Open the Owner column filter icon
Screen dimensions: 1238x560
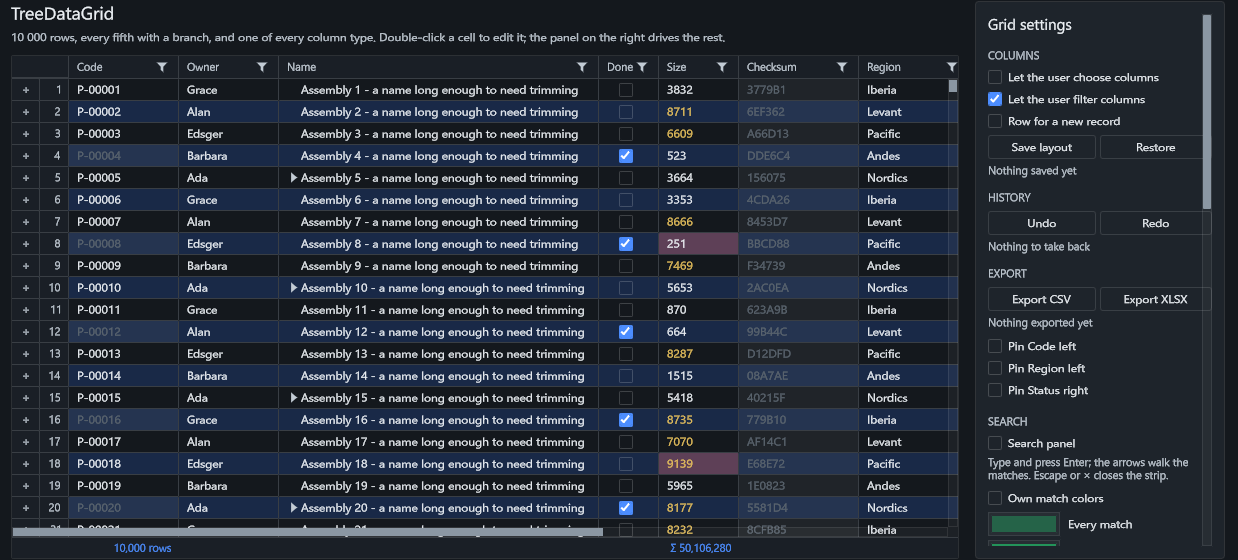point(262,67)
